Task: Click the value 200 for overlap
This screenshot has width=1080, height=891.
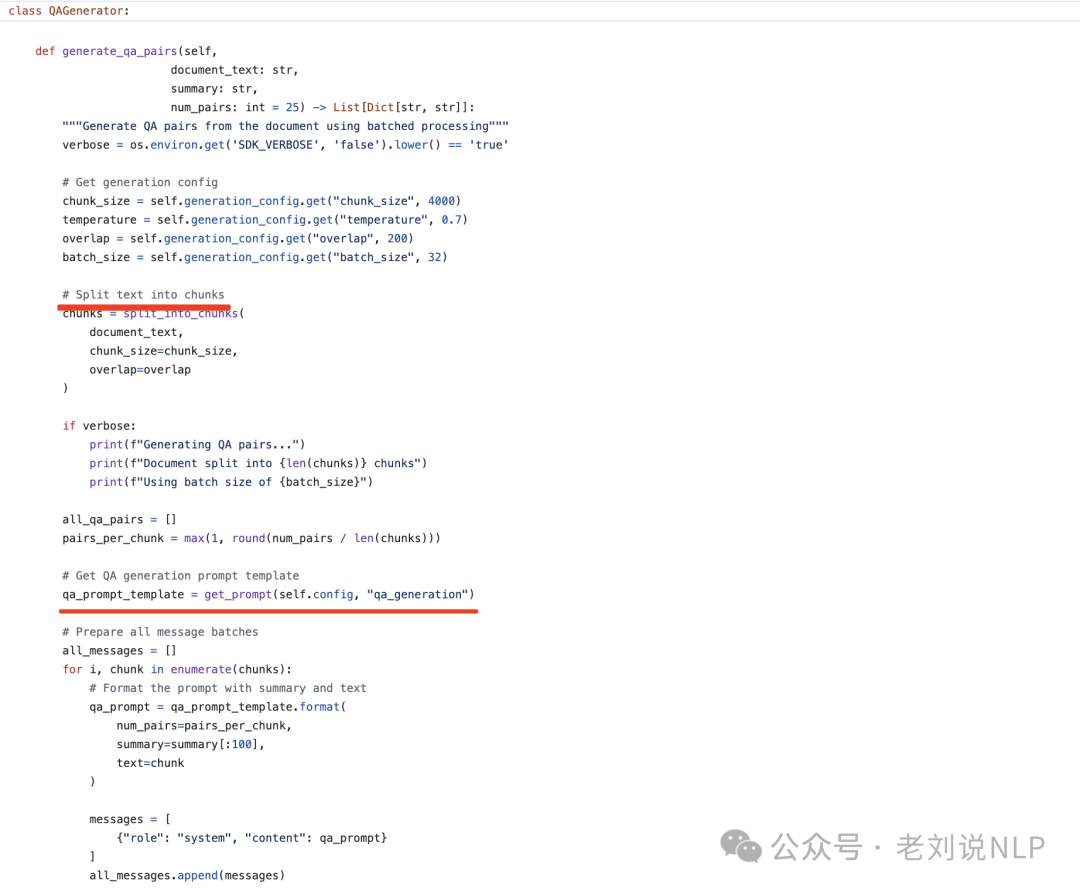Action: tap(397, 239)
